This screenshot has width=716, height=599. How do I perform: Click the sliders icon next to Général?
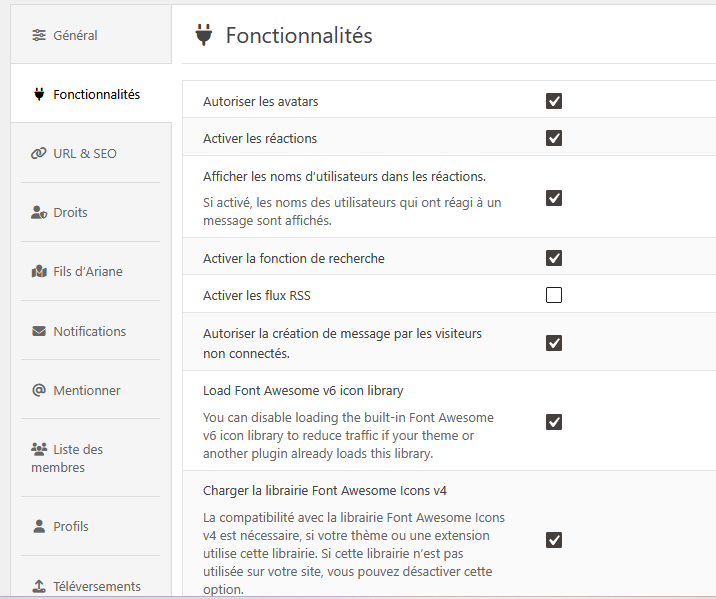(x=39, y=35)
